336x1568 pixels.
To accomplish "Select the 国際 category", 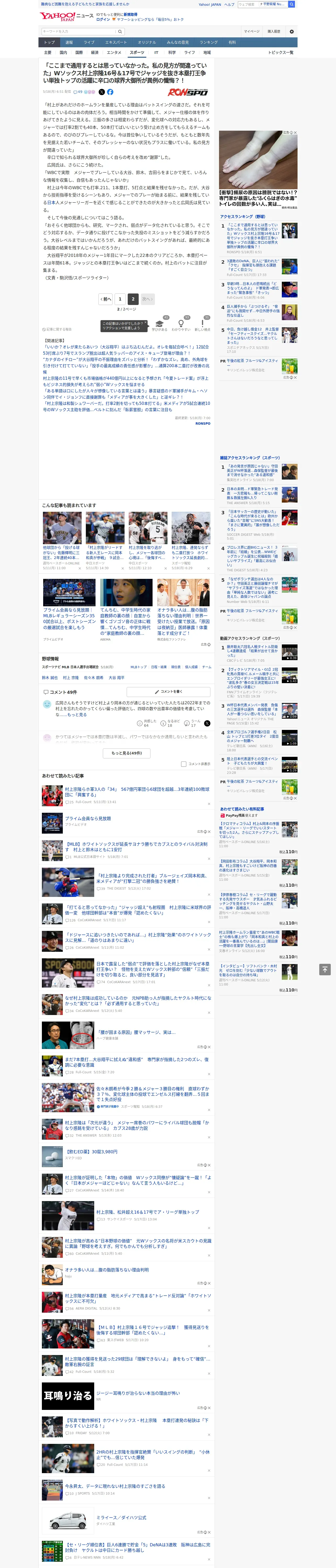I will click(x=79, y=52).
